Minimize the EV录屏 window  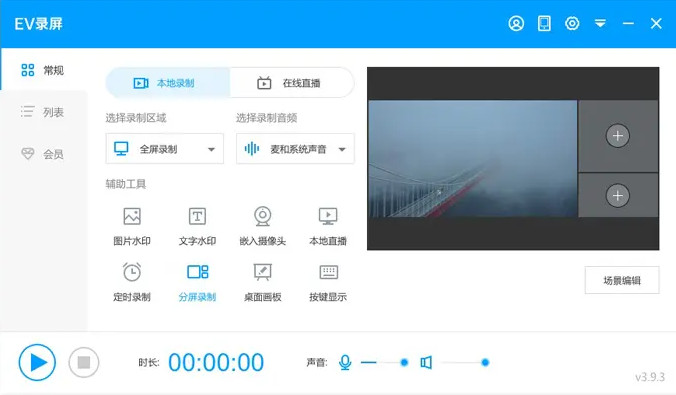coord(628,23)
